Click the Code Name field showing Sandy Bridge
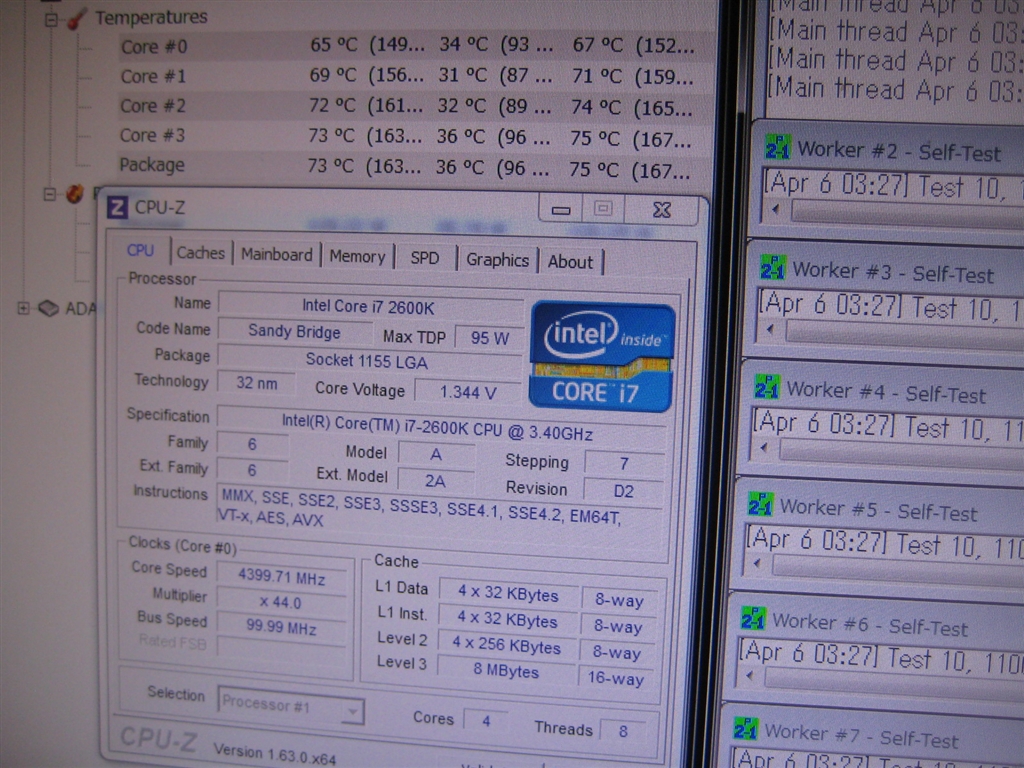 tap(294, 331)
